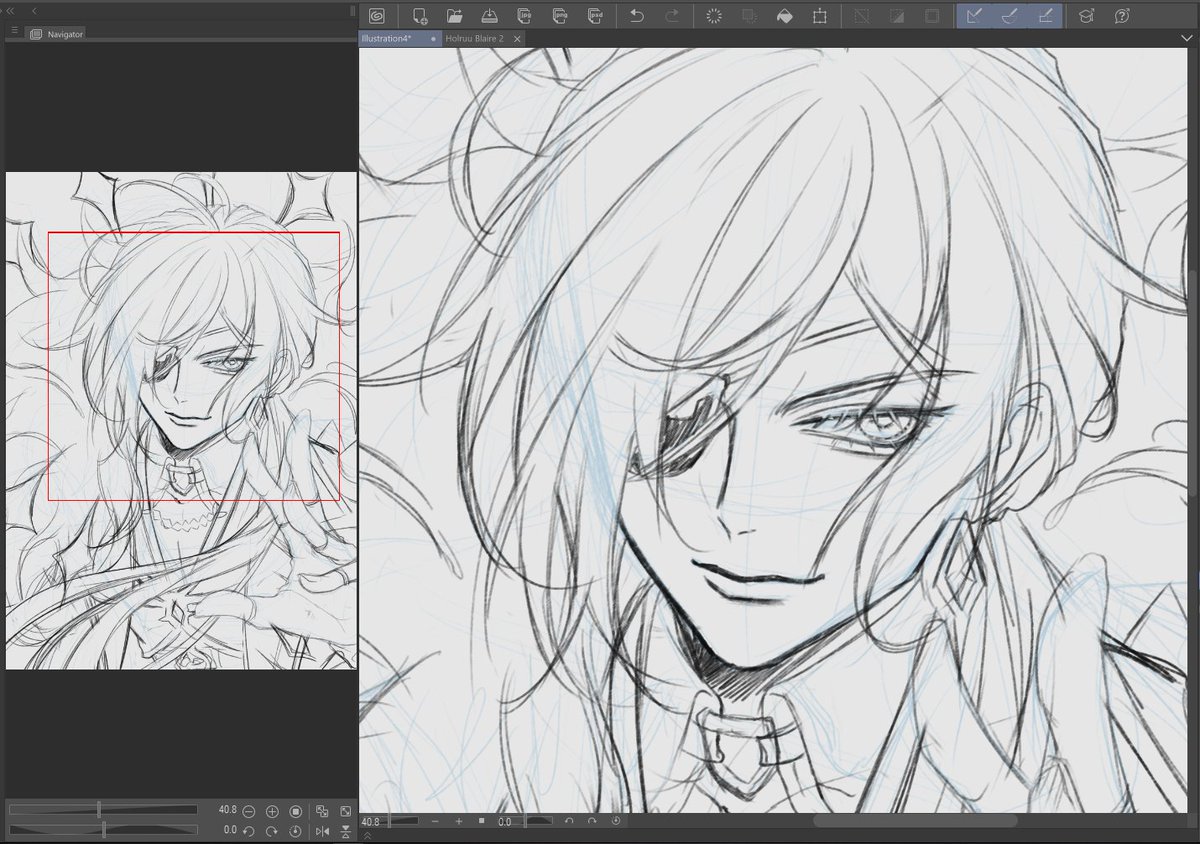Open the Navigator panel menu
Image resolution: width=1200 pixels, height=844 pixels.
point(14,31)
